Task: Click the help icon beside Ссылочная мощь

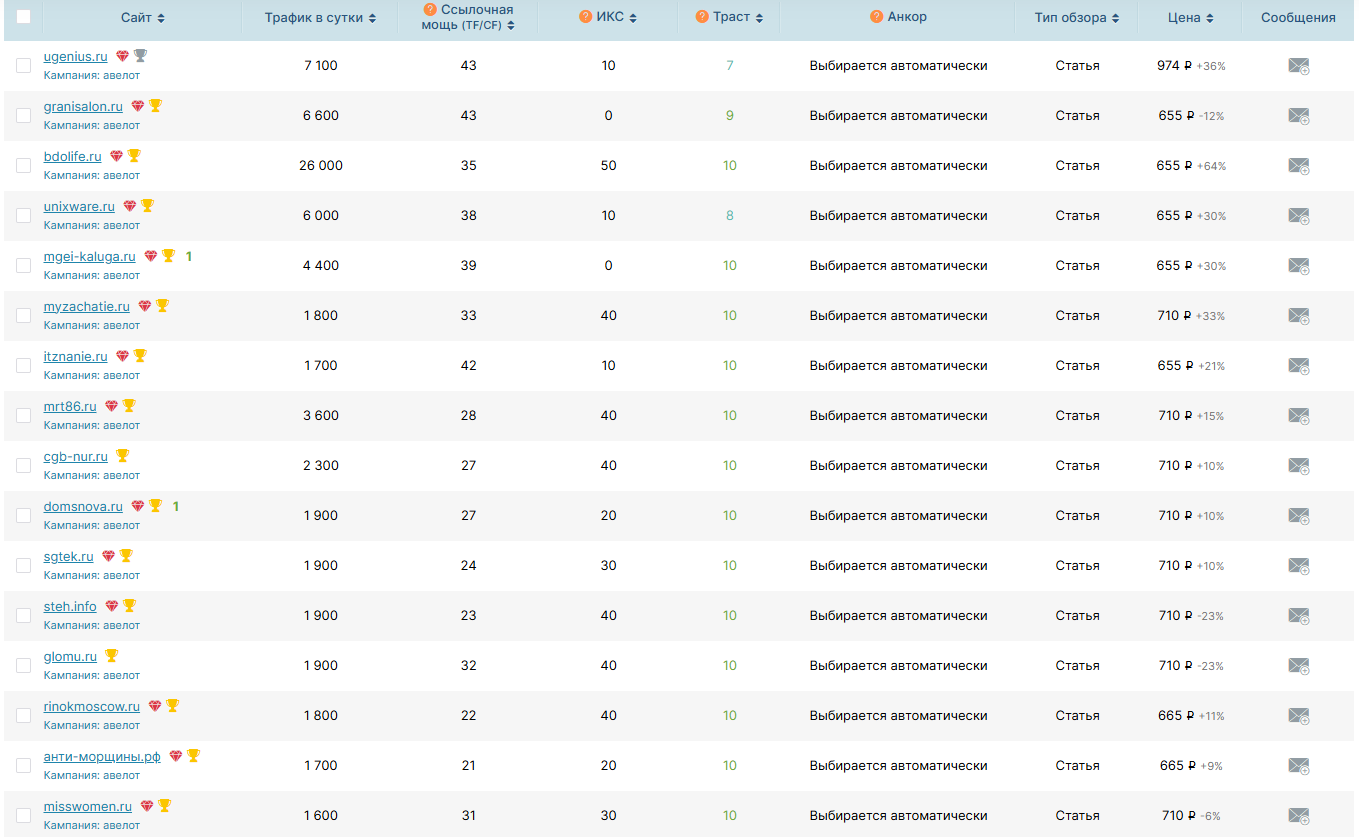Action: pyautogui.click(x=430, y=10)
